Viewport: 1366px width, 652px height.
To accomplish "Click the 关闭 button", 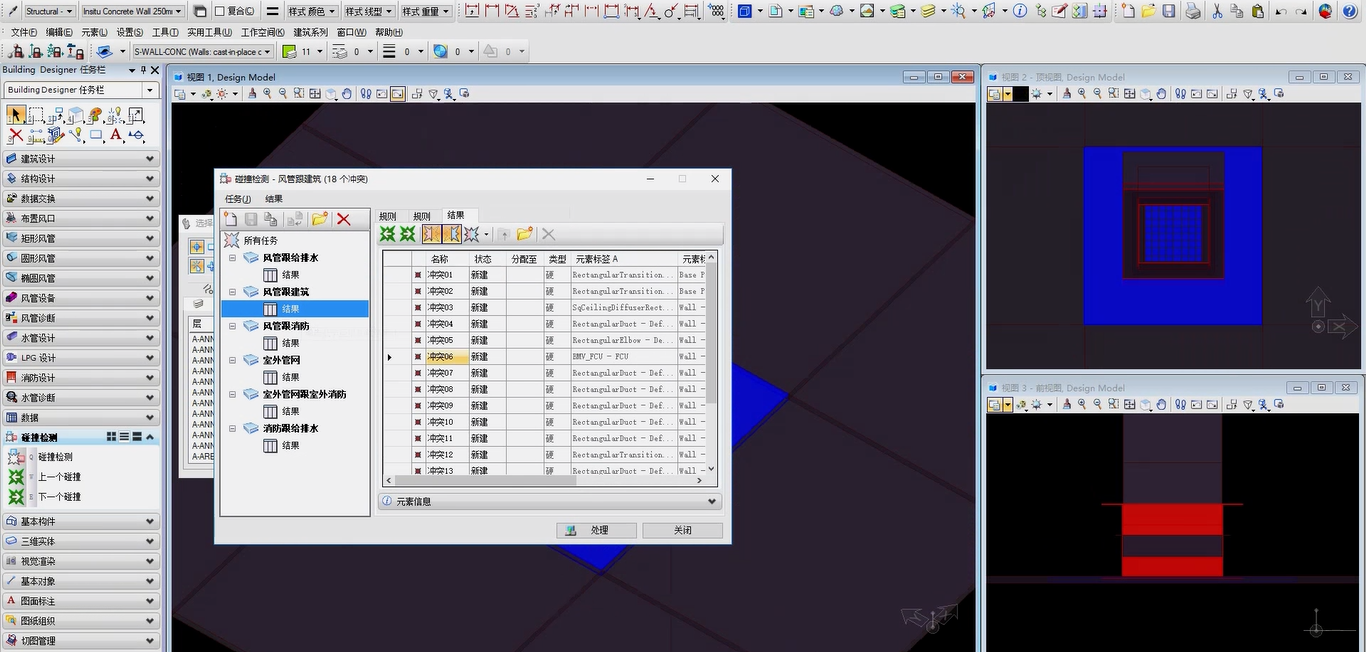I will tap(682, 530).
